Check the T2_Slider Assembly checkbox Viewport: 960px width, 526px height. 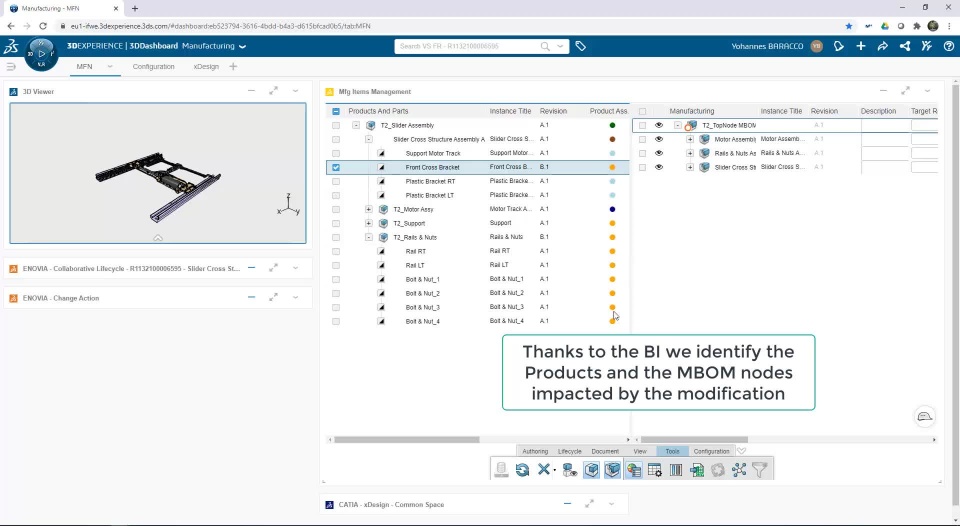pos(336,125)
